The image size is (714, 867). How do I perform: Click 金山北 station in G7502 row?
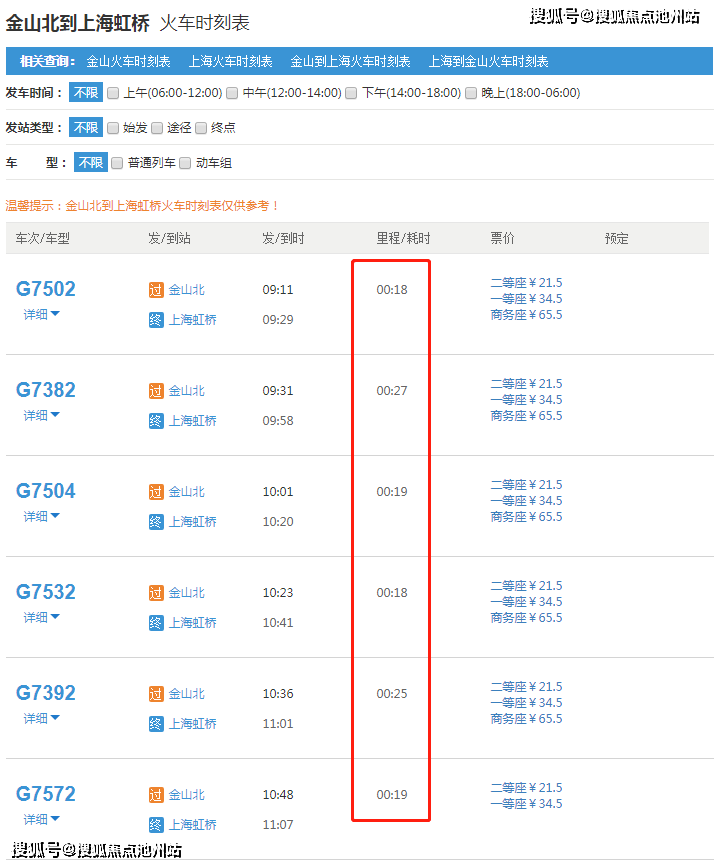coord(186,290)
